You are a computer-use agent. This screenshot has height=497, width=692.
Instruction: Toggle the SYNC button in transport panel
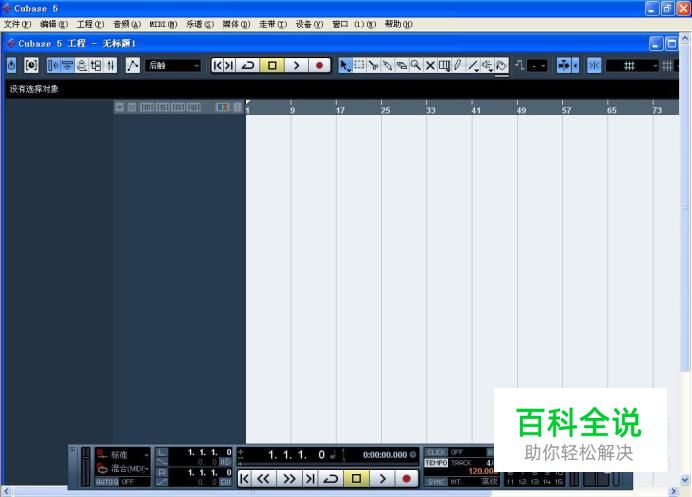tap(436, 482)
